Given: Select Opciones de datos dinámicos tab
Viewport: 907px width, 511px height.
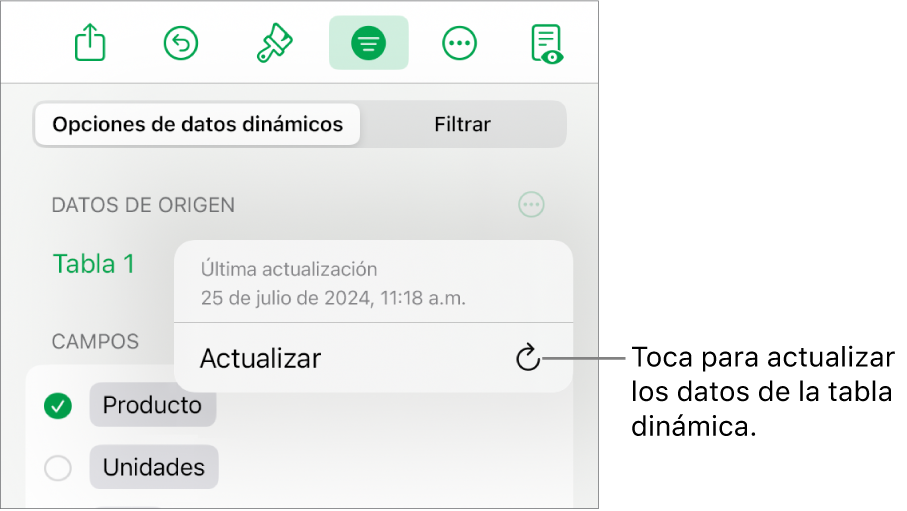Looking at the screenshot, I should [197, 124].
